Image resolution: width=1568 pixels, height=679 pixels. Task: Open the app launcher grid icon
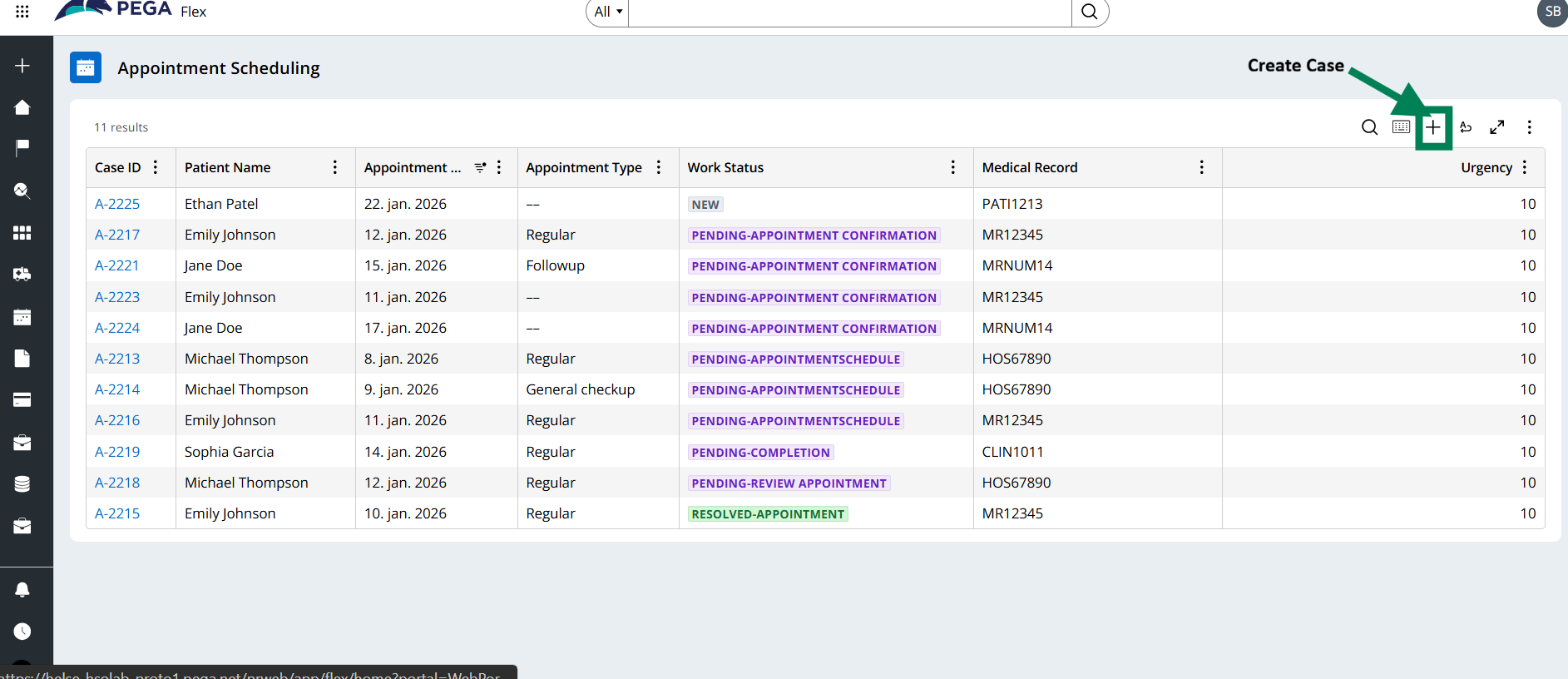click(22, 12)
